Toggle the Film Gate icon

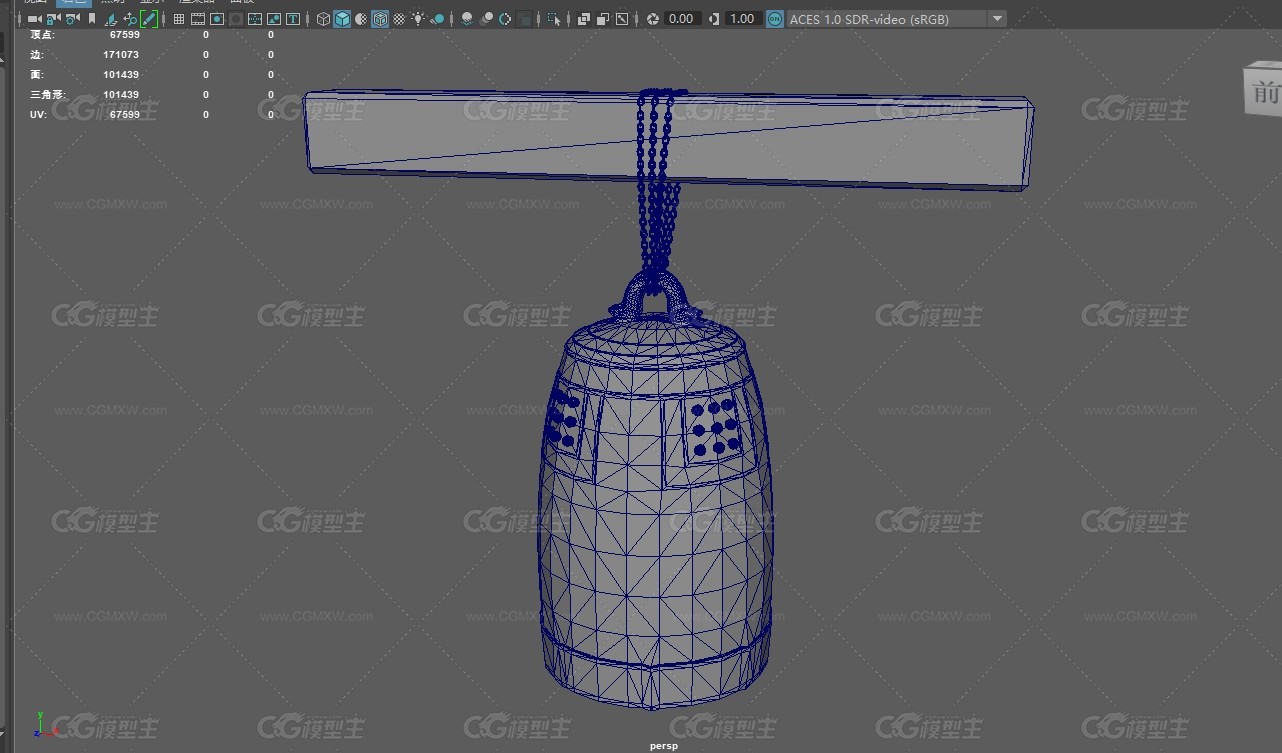tap(198, 19)
